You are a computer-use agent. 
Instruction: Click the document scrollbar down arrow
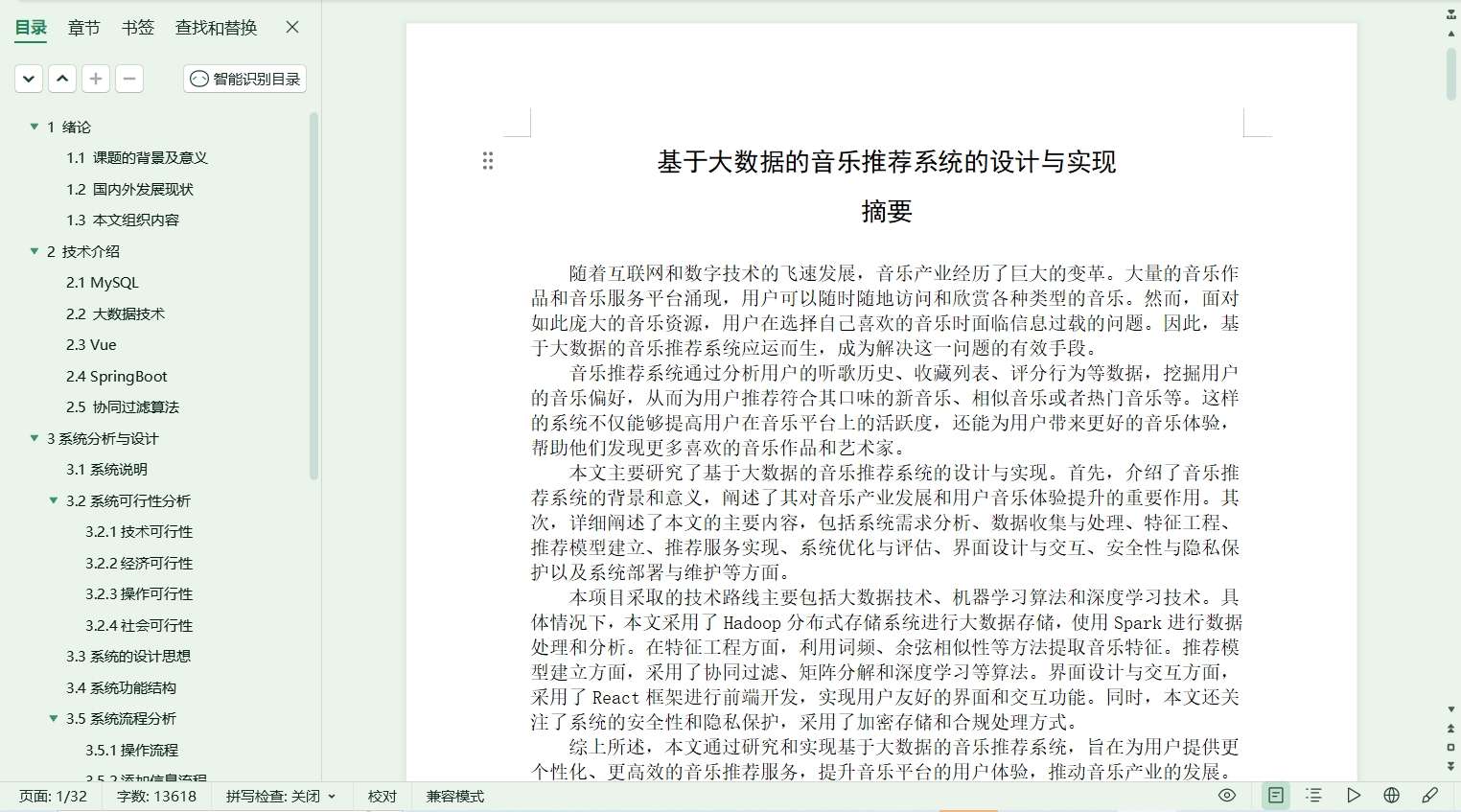tap(1450, 709)
